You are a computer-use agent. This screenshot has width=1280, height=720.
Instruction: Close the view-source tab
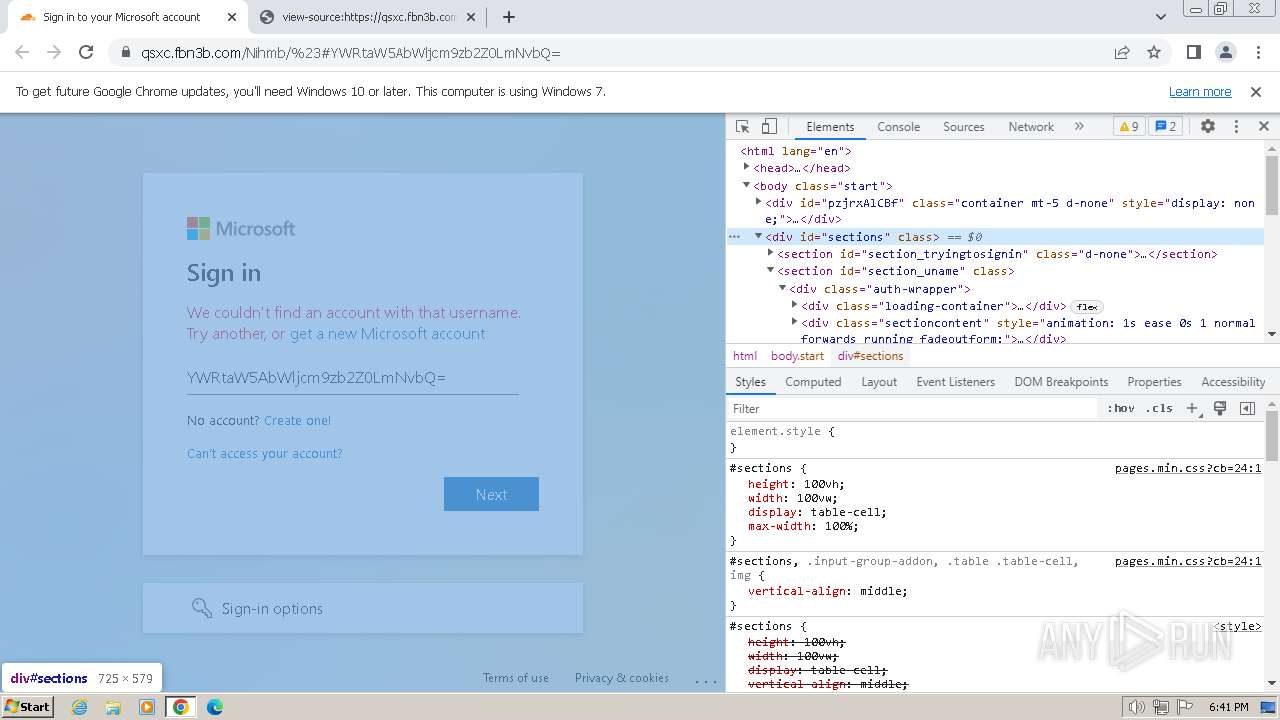(x=471, y=17)
